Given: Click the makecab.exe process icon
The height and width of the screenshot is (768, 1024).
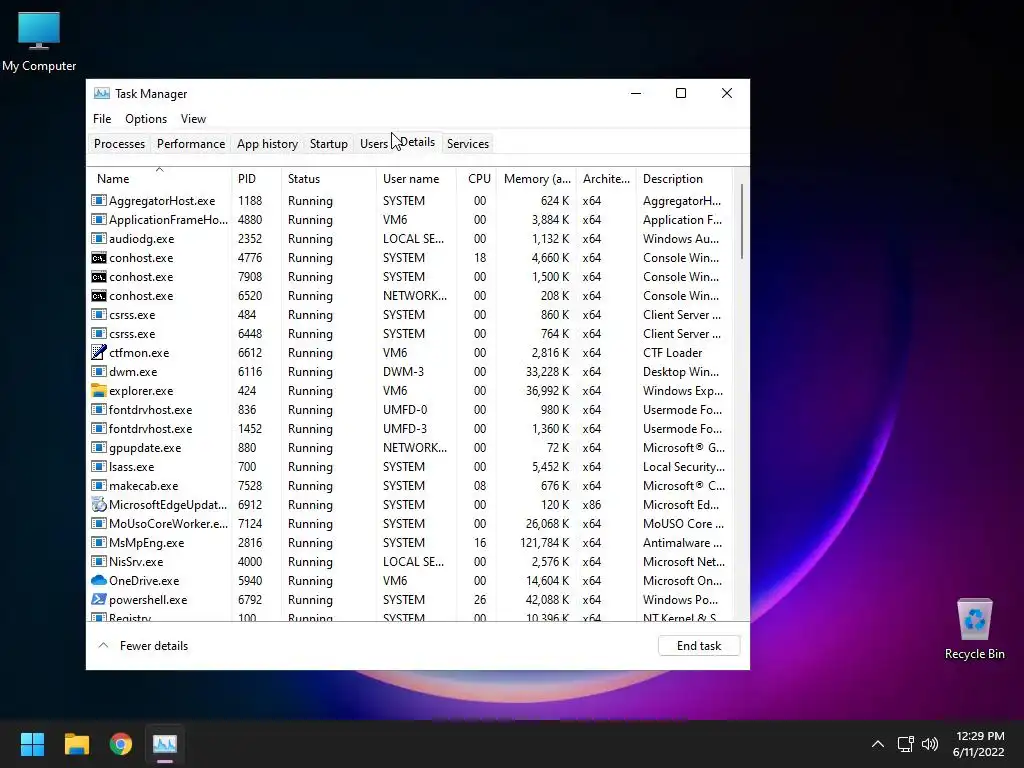Looking at the screenshot, I should (99, 486).
